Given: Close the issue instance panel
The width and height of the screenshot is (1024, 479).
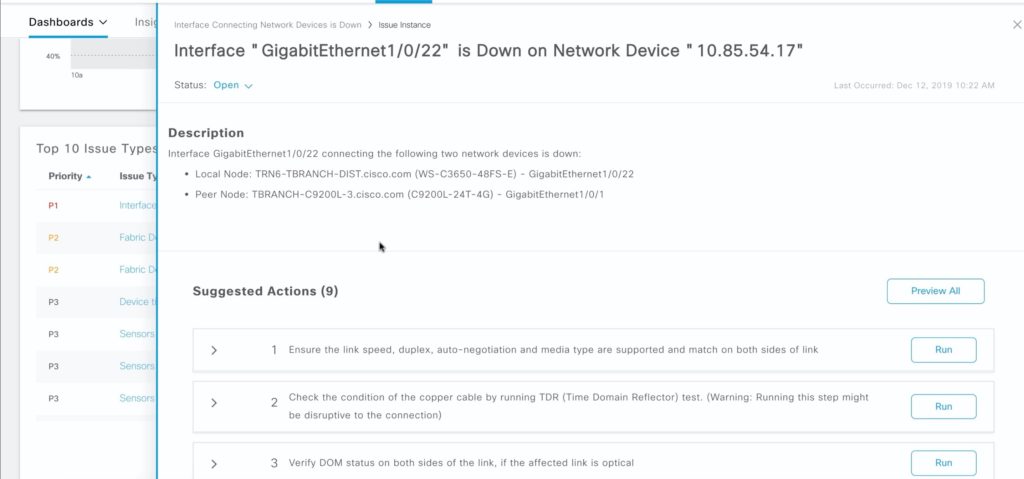Looking at the screenshot, I should click(1017, 24).
